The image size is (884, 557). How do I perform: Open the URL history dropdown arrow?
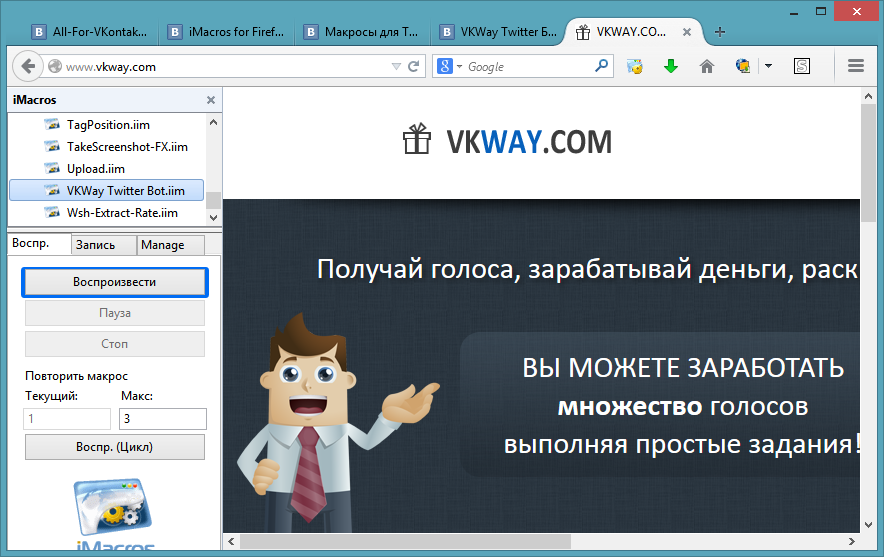(396, 67)
